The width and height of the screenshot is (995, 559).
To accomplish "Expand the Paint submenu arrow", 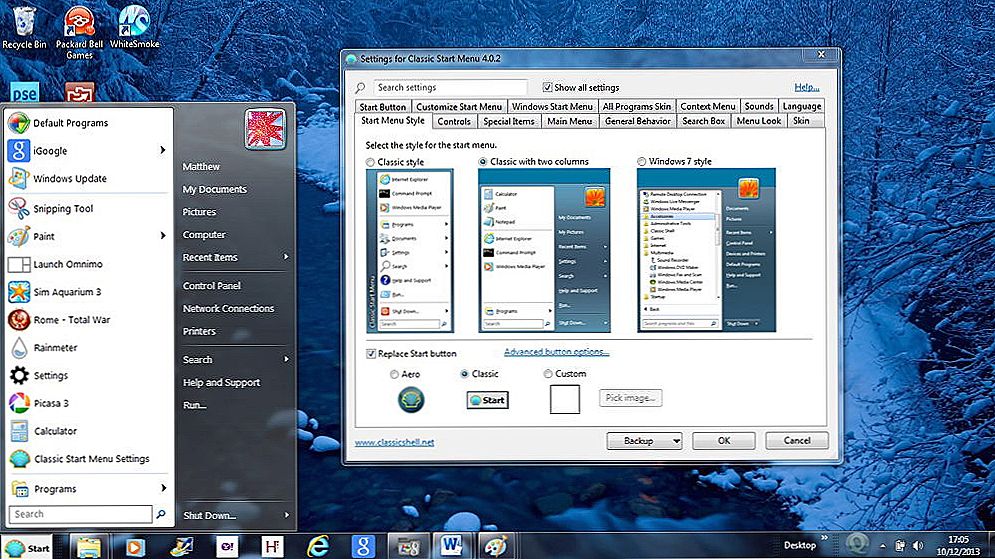I will tap(162, 235).
